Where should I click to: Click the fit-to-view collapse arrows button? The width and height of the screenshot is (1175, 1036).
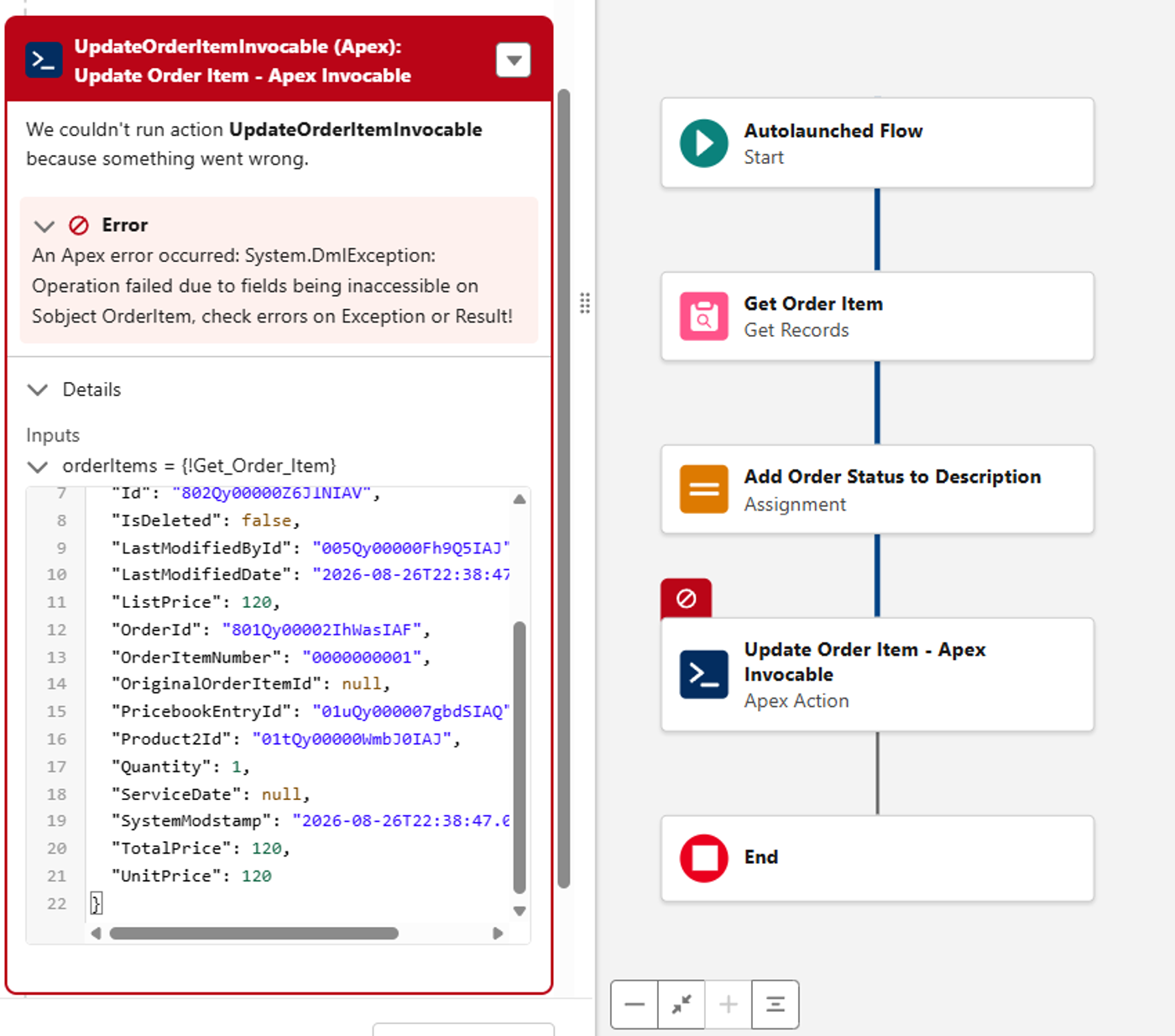(681, 1004)
